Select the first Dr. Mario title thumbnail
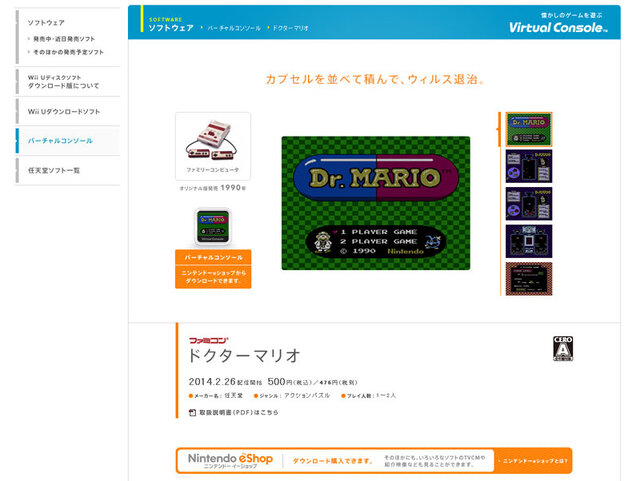Image resolution: width=640 pixels, height=481 pixels. tap(529, 130)
